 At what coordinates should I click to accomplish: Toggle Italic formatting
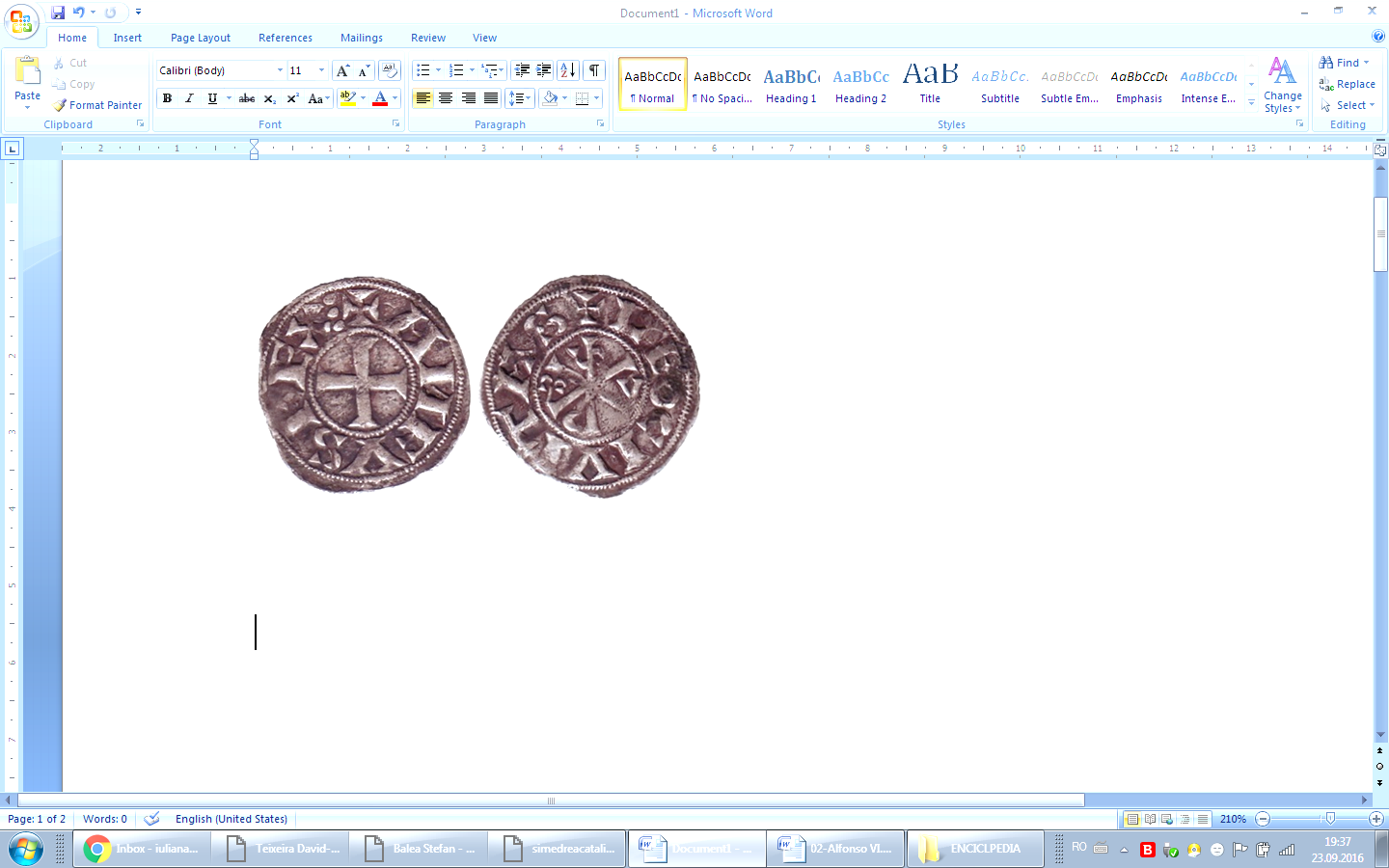pos(189,98)
